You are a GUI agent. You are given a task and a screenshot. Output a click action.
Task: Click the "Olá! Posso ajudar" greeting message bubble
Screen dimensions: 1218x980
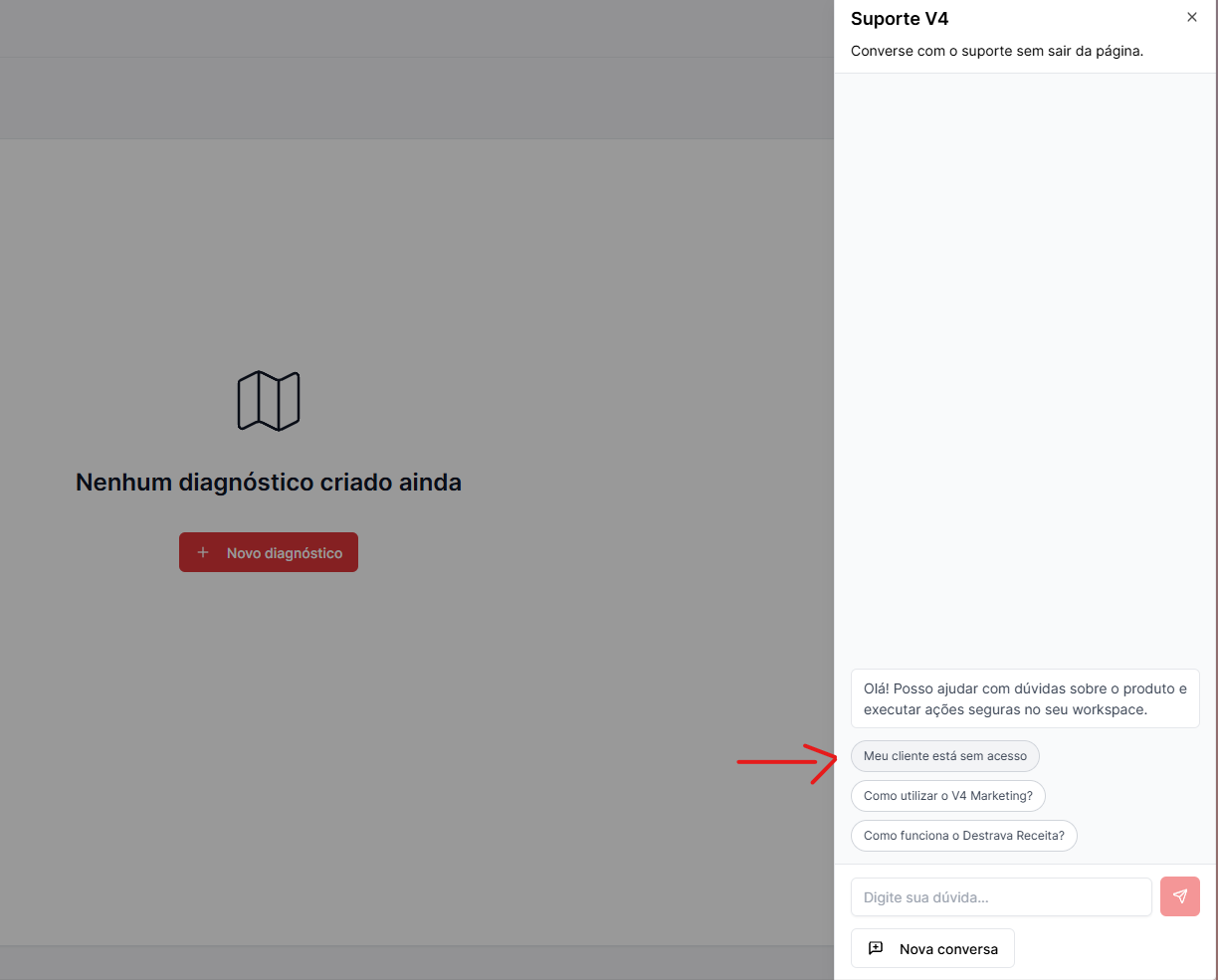[x=1025, y=698]
